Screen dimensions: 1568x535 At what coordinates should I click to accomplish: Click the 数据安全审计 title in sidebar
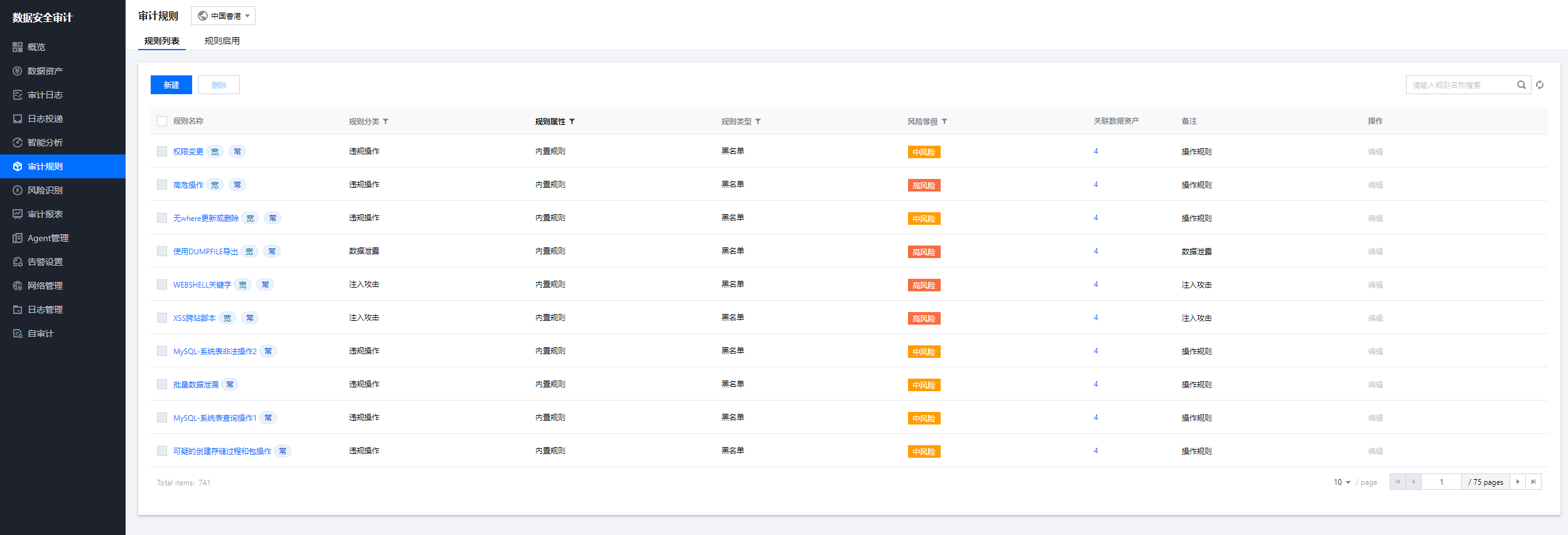[x=42, y=18]
